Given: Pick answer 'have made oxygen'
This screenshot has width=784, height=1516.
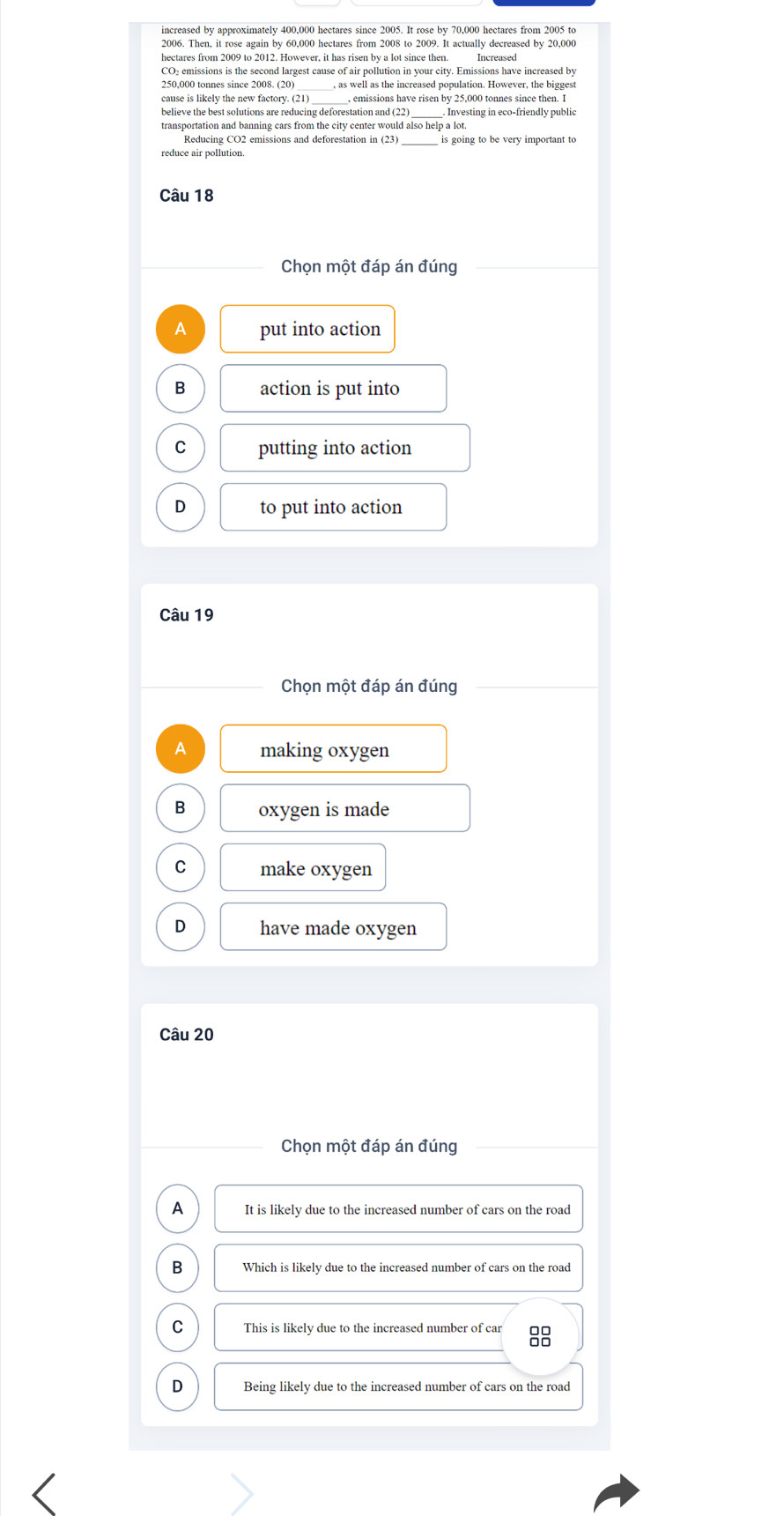Looking at the screenshot, I should click(333, 926).
